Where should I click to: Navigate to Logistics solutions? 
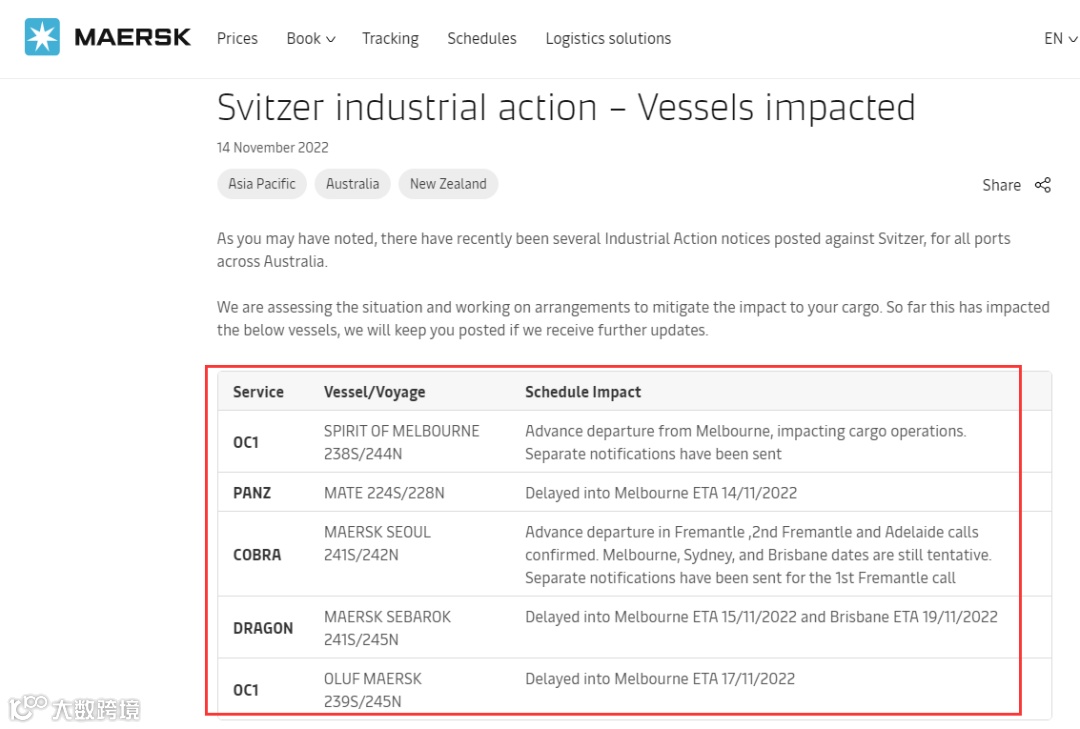pos(608,39)
